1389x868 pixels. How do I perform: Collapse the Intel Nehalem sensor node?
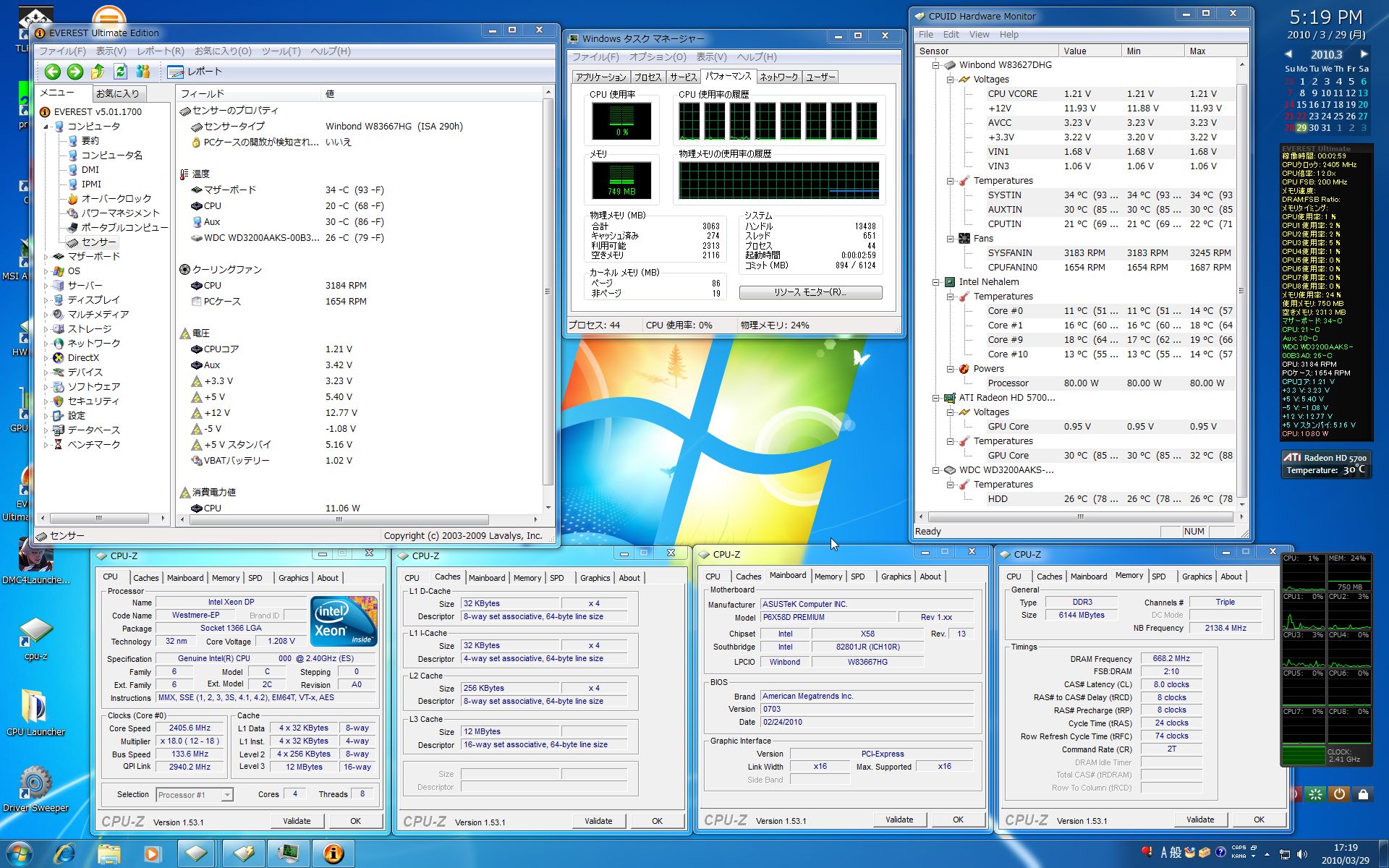pyautogui.click(x=935, y=282)
